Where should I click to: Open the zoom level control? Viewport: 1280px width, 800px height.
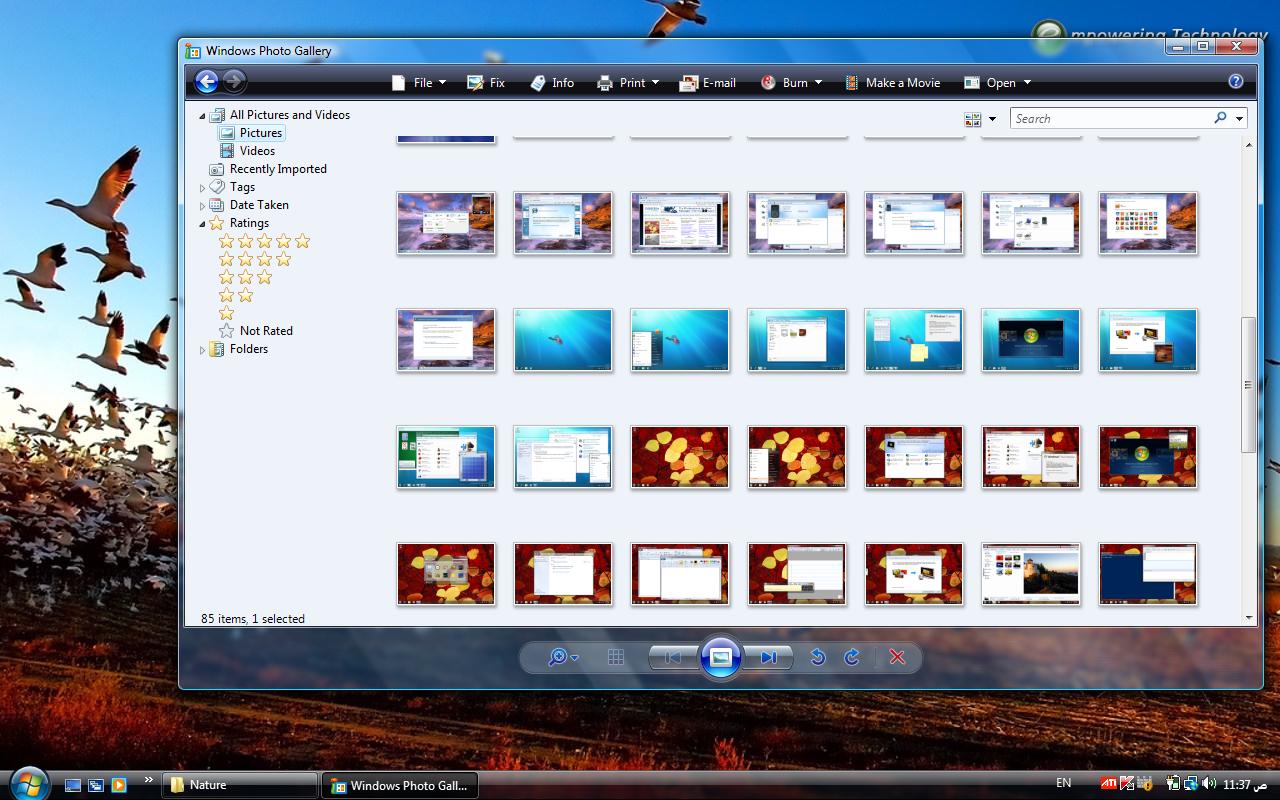[563, 657]
